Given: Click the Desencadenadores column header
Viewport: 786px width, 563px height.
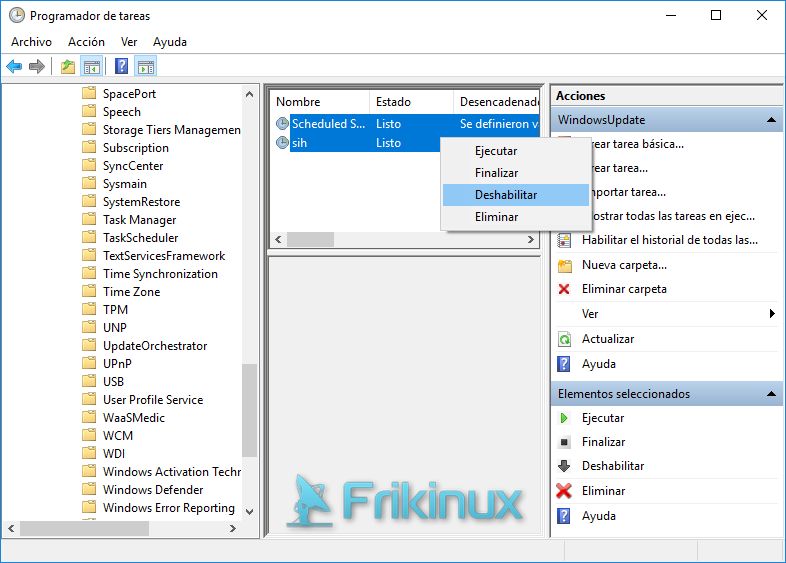Looking at the screenshot, I should point(496,102).
